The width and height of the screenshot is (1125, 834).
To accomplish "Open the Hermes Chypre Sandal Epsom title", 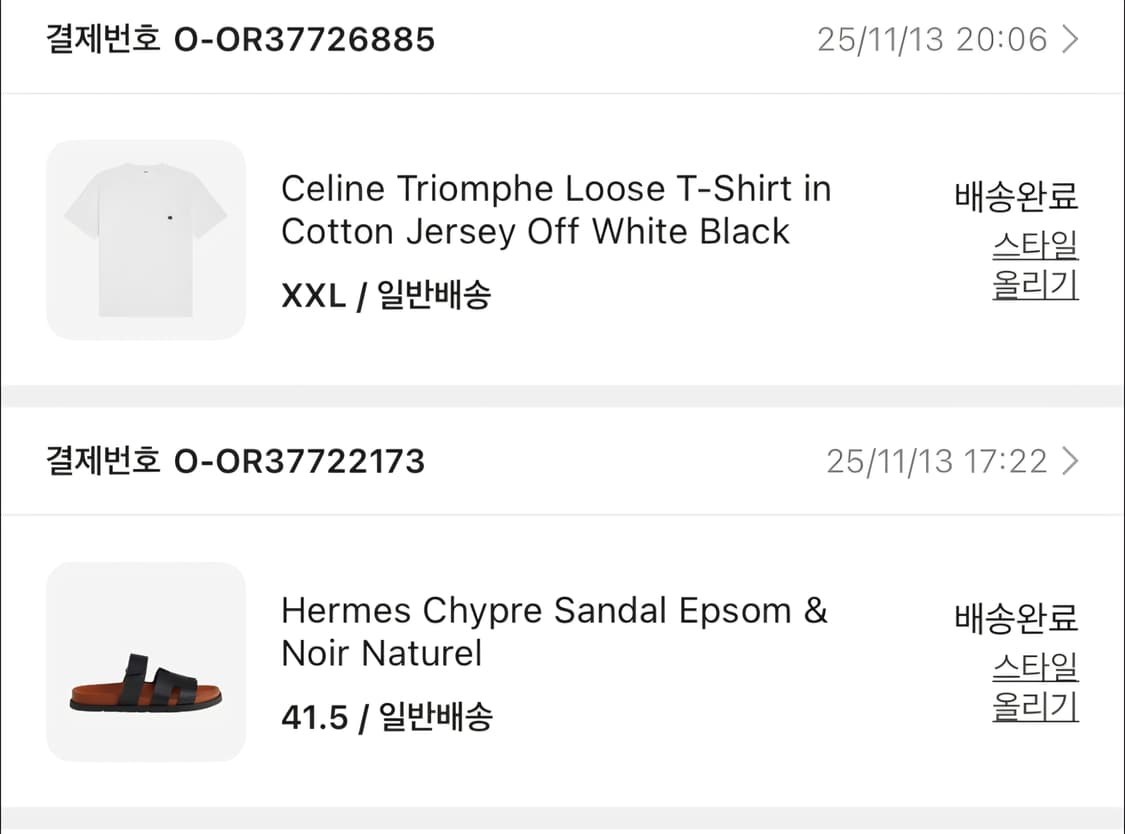I will 553,632.
